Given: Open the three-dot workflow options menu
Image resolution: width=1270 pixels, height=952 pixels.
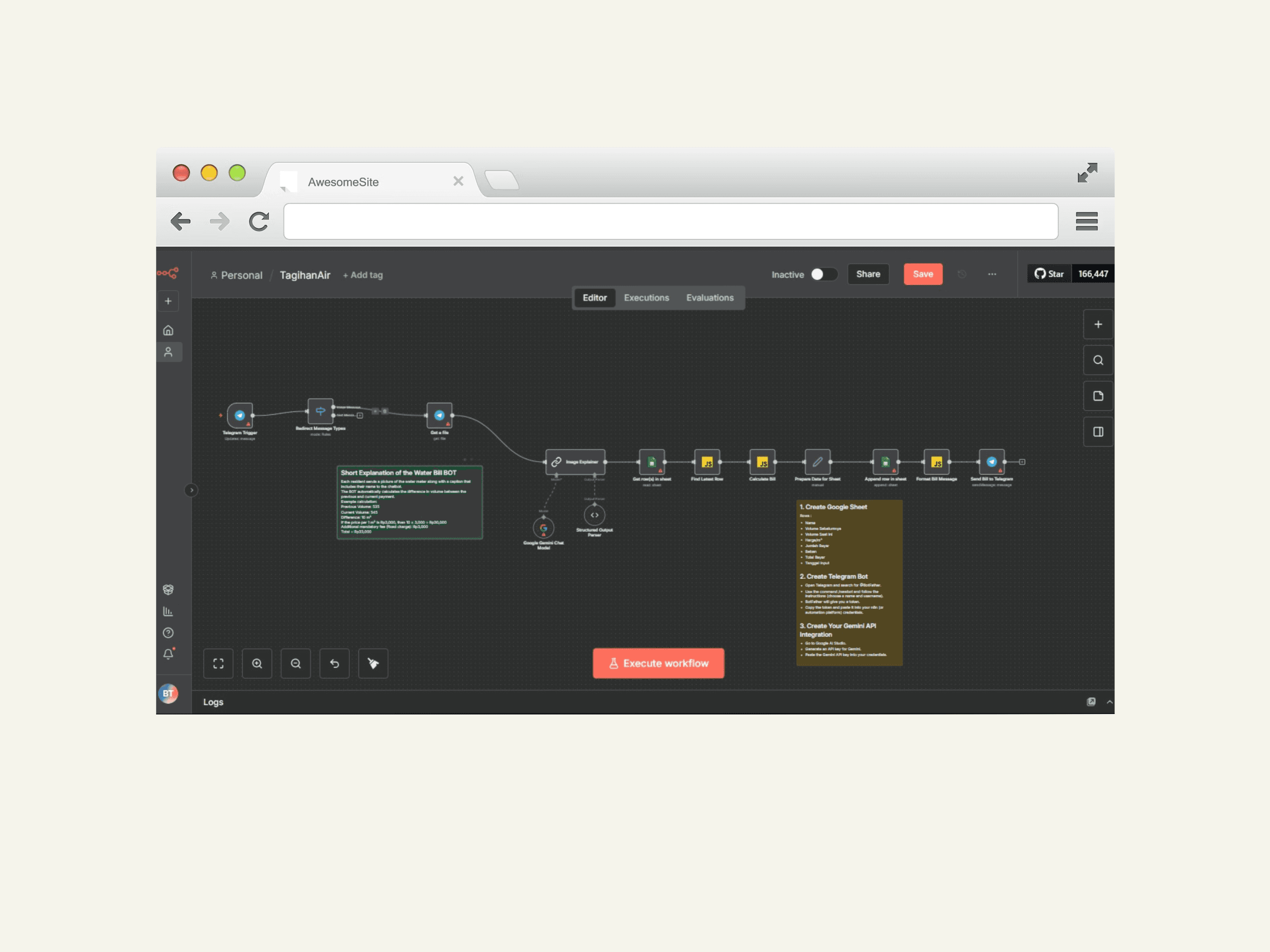Looking at the screenshot, I should 993,274.
